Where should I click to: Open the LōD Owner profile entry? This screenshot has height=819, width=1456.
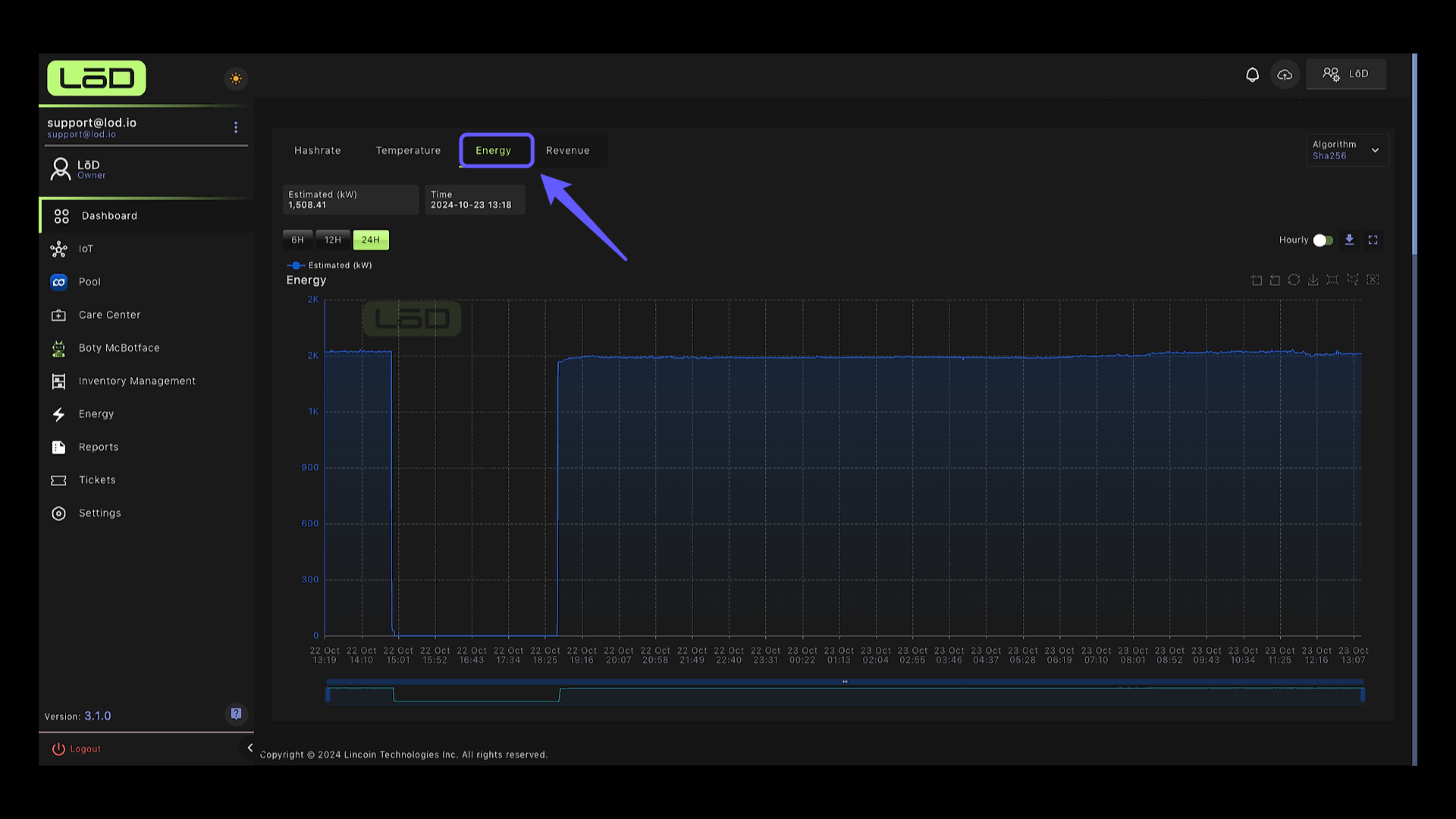(146, 169)
